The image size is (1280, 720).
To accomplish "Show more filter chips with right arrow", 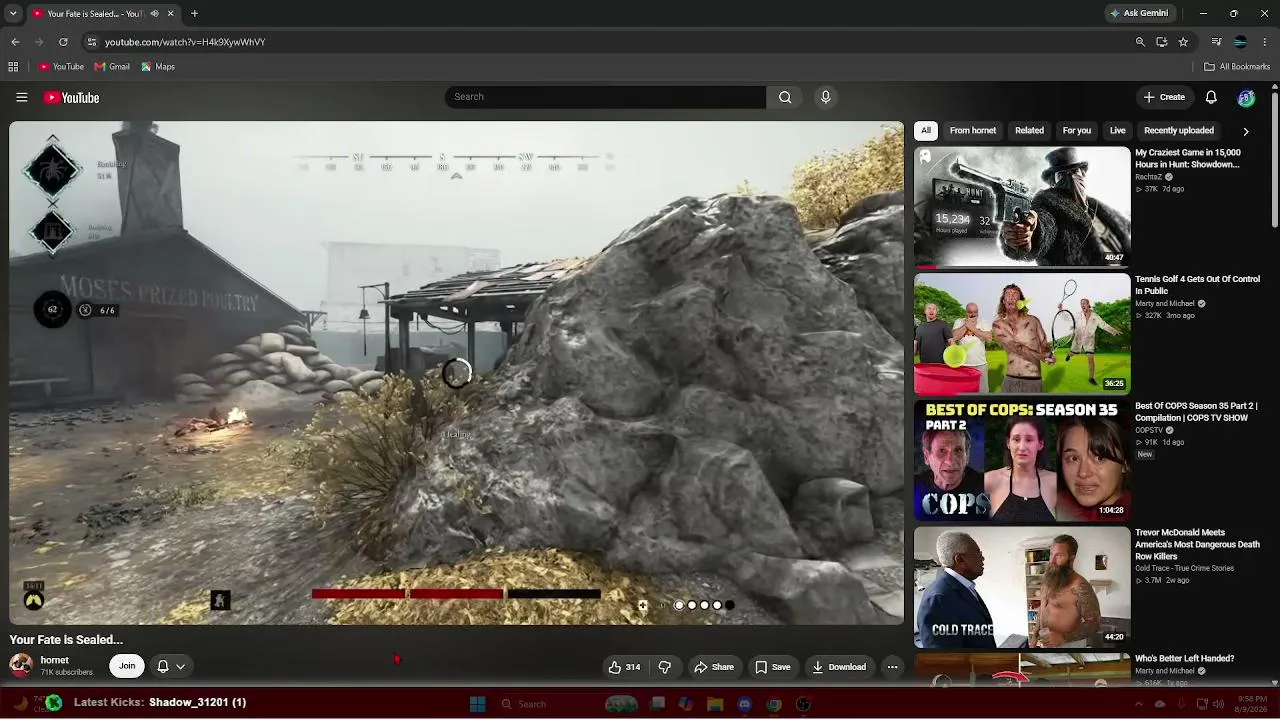I will point(1245,131).
